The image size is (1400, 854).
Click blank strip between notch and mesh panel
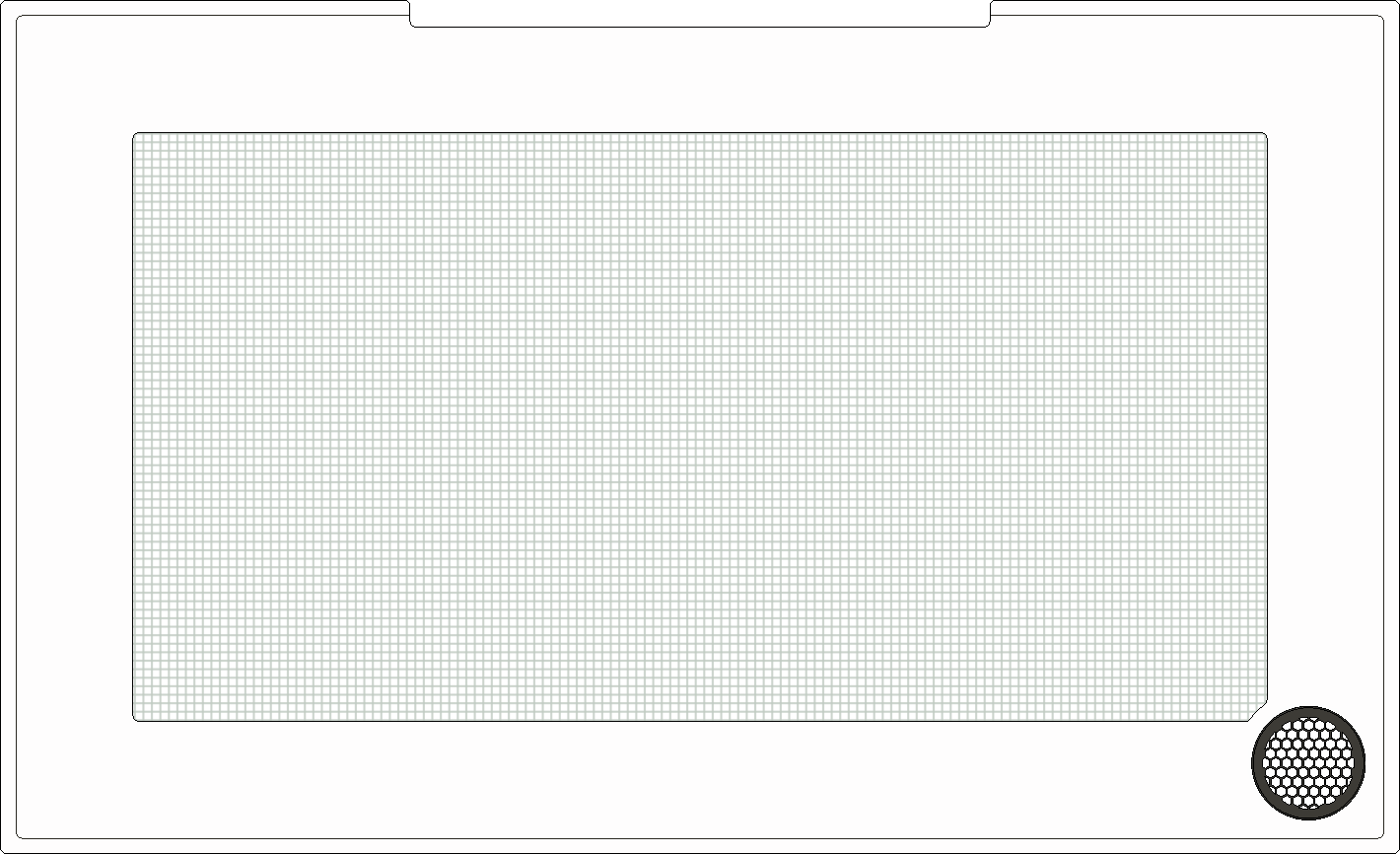(x=700, y=79)
